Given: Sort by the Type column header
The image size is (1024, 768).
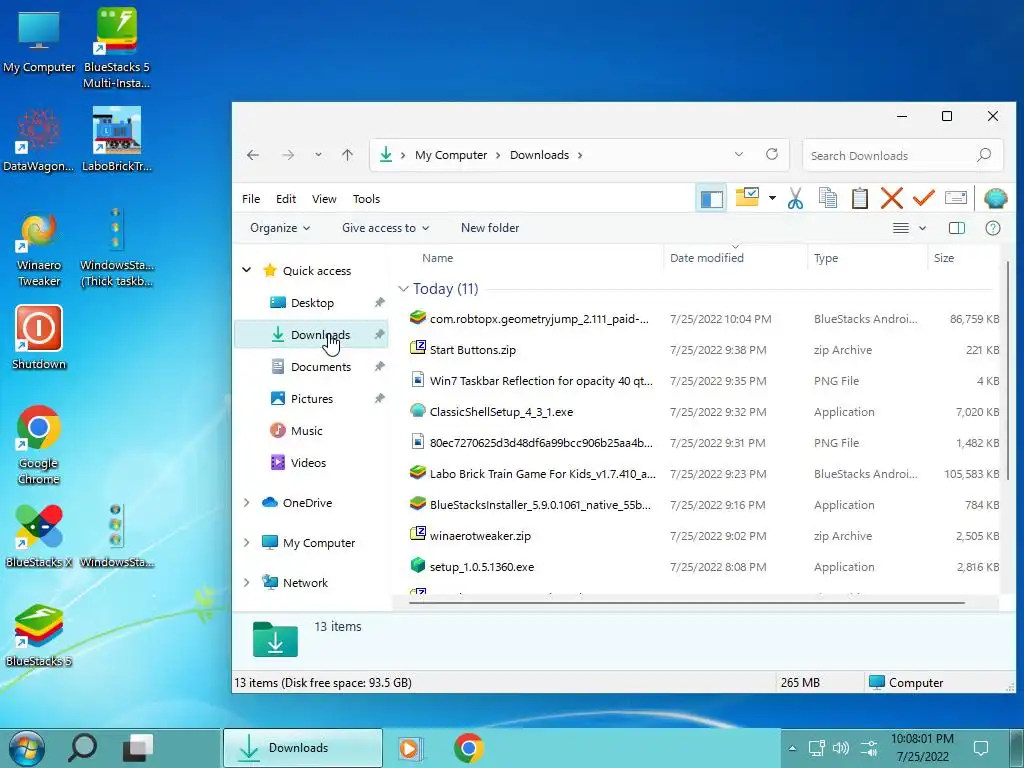Looking at the screenshot, I should [x=825, y=258].
